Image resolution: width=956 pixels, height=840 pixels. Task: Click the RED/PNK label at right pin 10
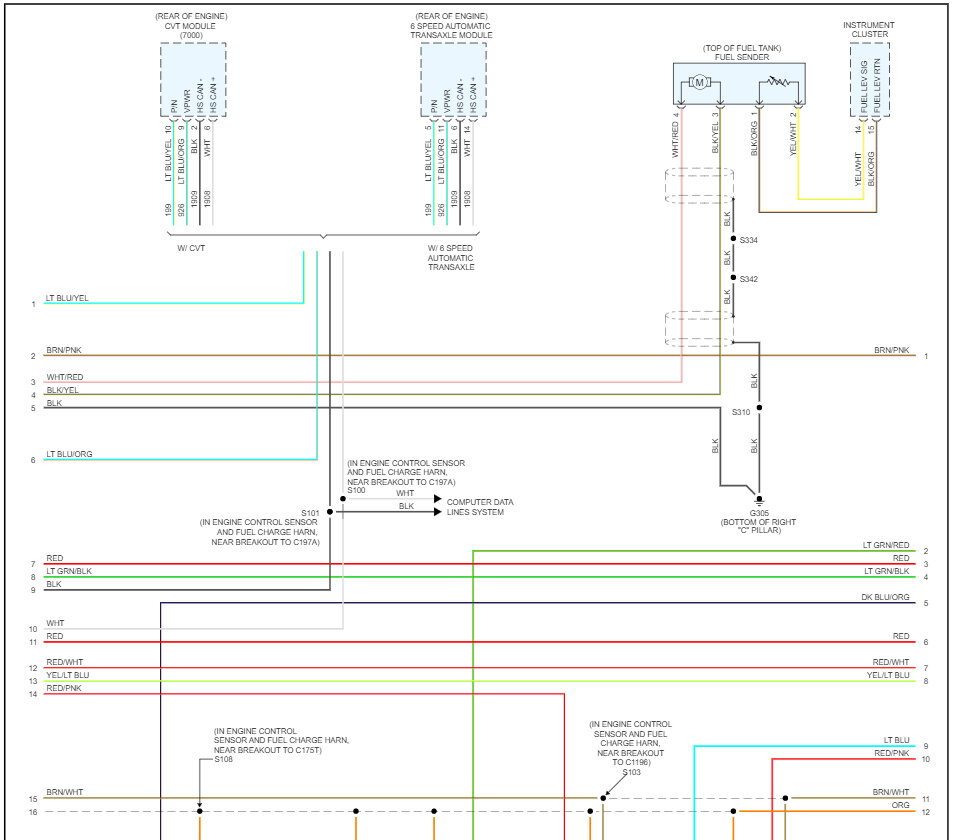coord(891,753)
